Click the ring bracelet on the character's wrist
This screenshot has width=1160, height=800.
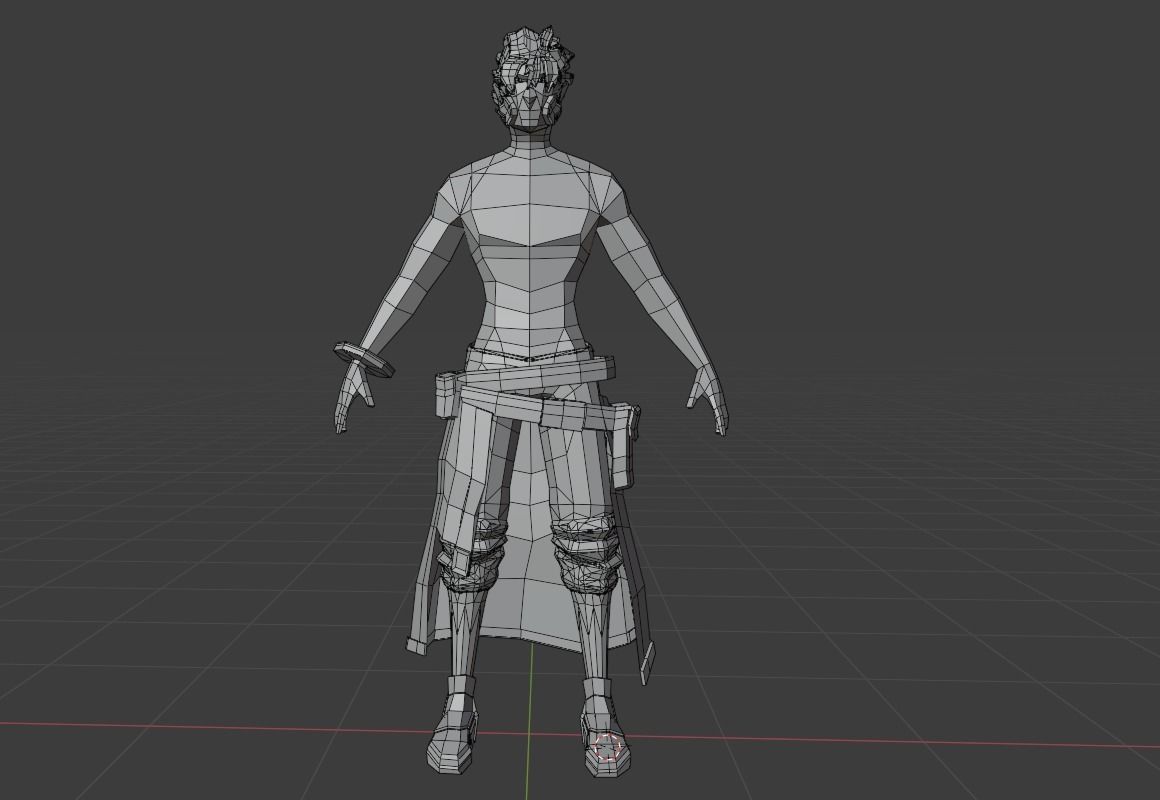pos(364,360)
